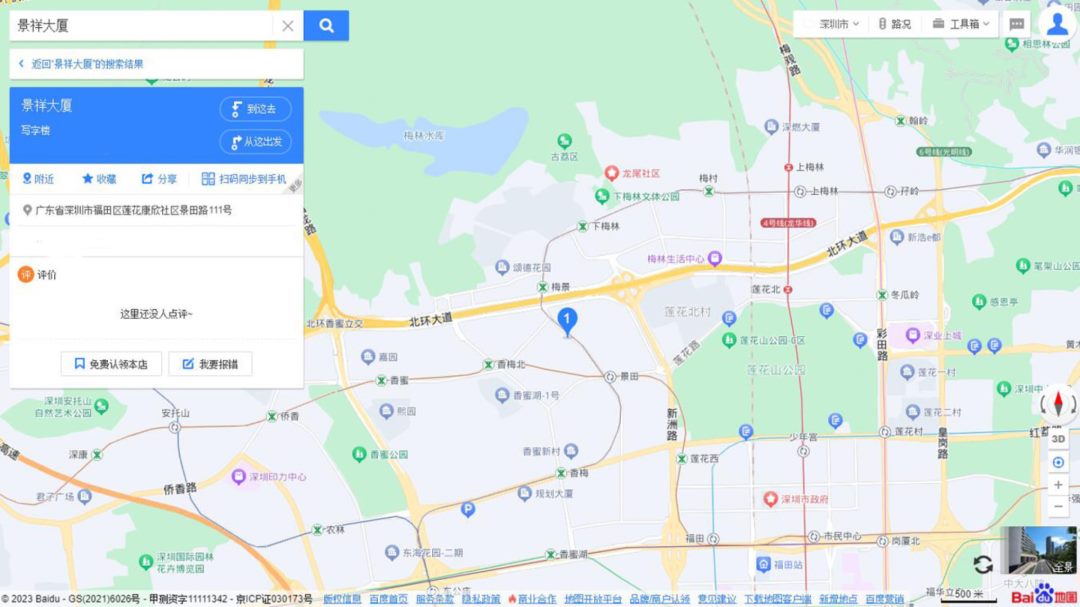This screenshot has width=1080, height=607.
Task: Select the 收藏 favorites tab
Action: click(x=99, y=179)
